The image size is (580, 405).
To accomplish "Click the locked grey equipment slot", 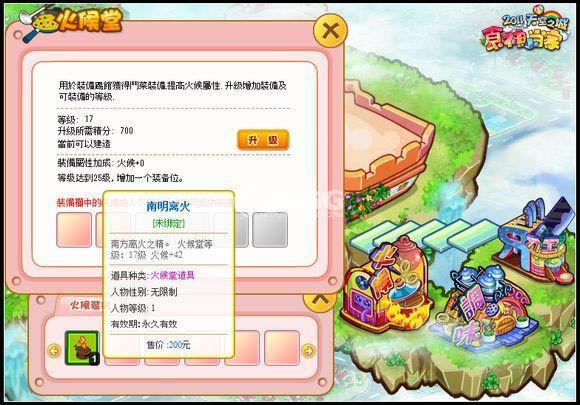I will click(x=270, y=230).
